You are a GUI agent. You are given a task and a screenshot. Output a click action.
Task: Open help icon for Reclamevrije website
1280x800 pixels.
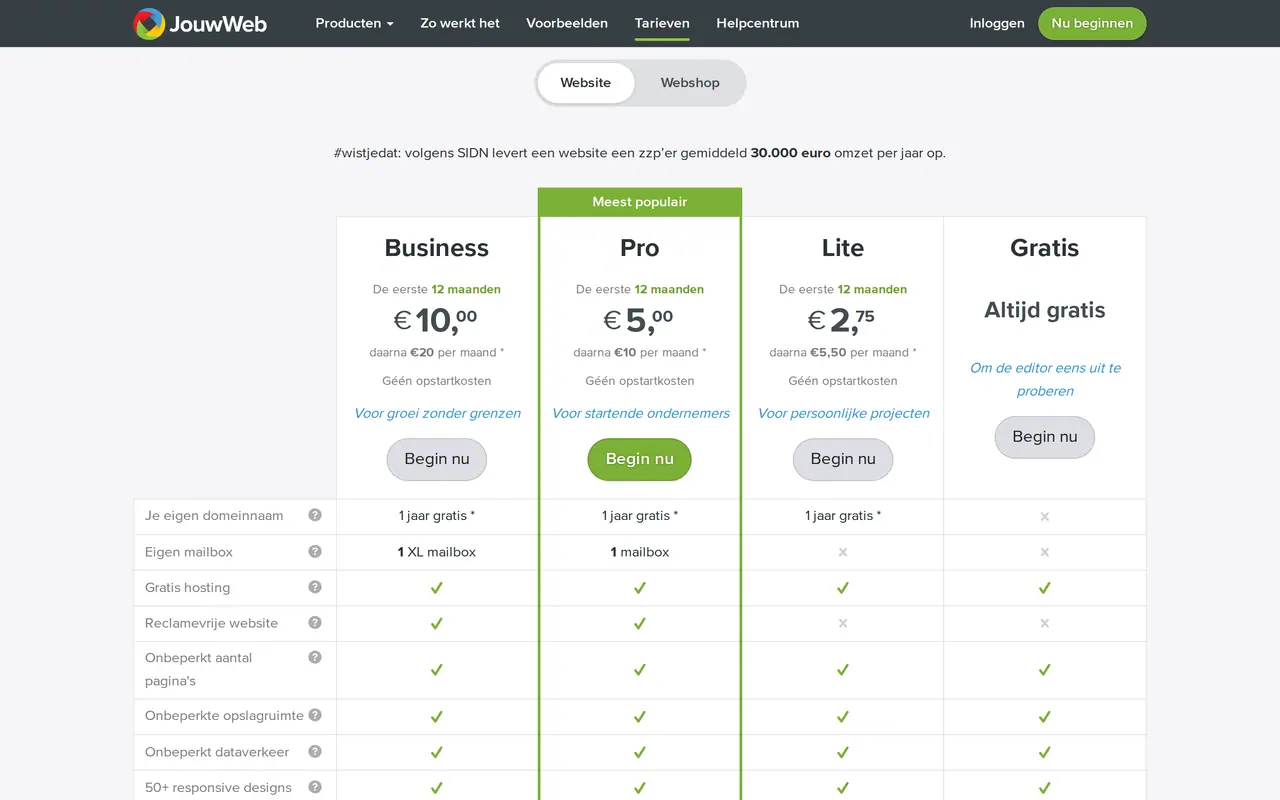pos(315,623)
